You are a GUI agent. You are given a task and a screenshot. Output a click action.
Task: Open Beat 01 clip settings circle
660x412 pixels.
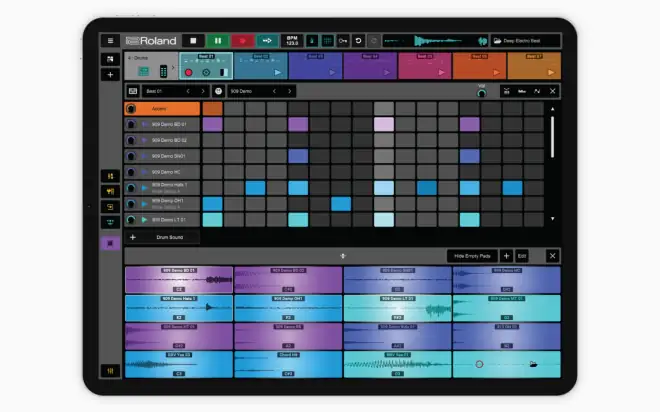tap(206, 72)
